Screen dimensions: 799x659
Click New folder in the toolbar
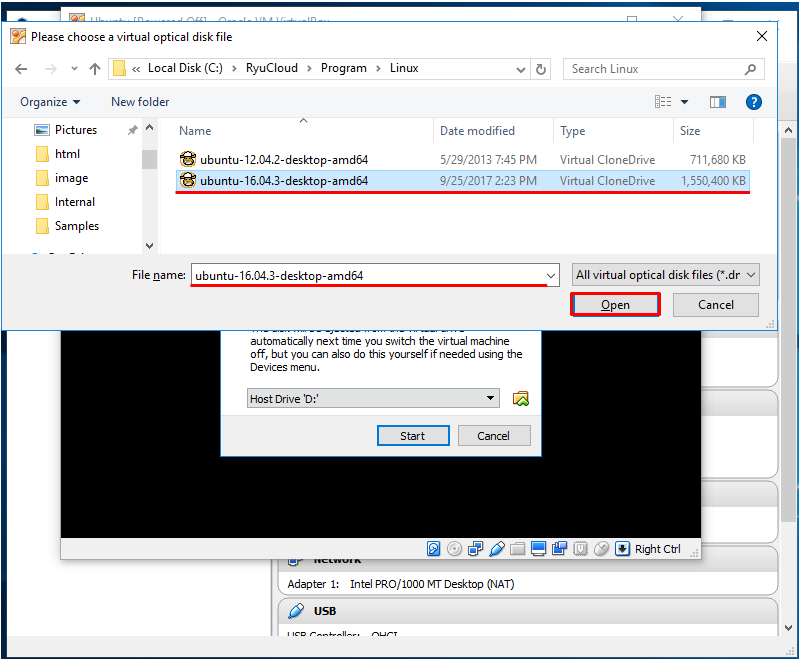pos(140,102)
